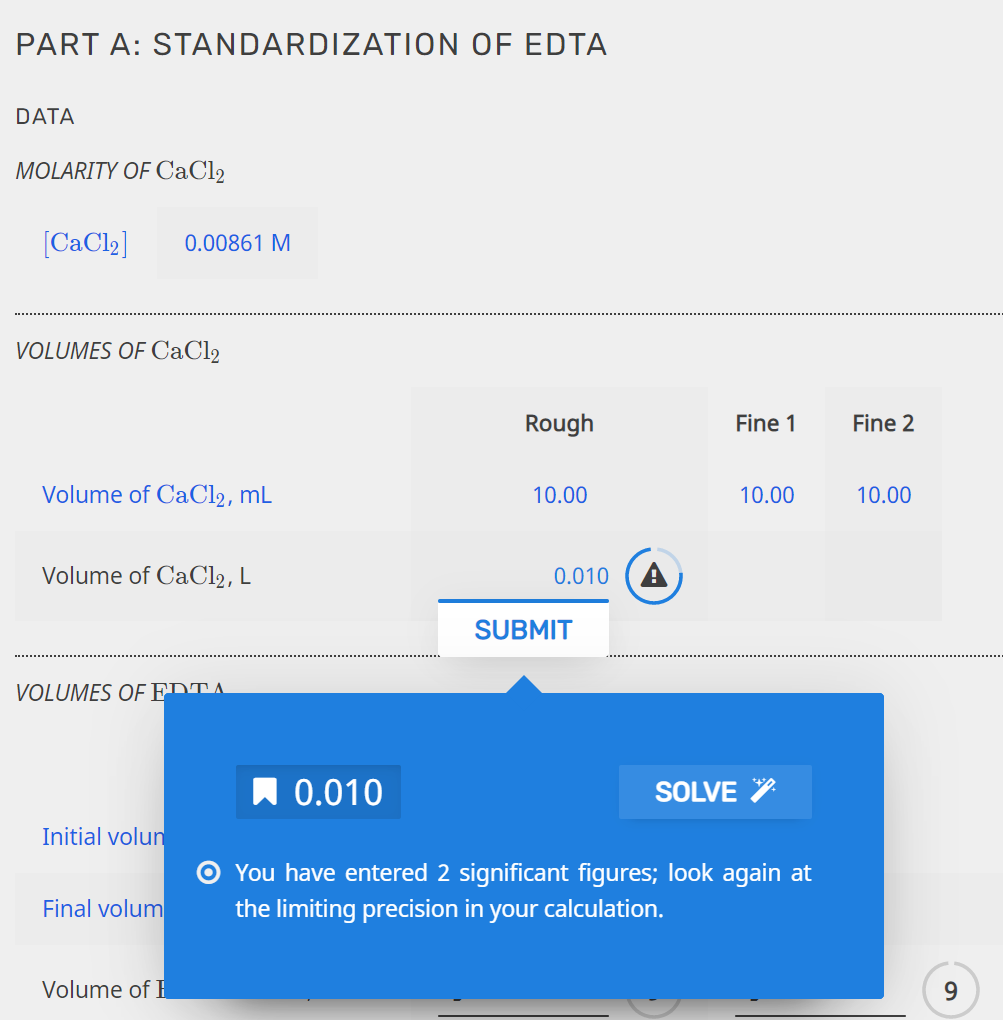The height and width of the screenshot is (1020, 1003).
Task: Click the saved answer chip showing 0.010
Action: pyautogui.click(x=317, y=791)
